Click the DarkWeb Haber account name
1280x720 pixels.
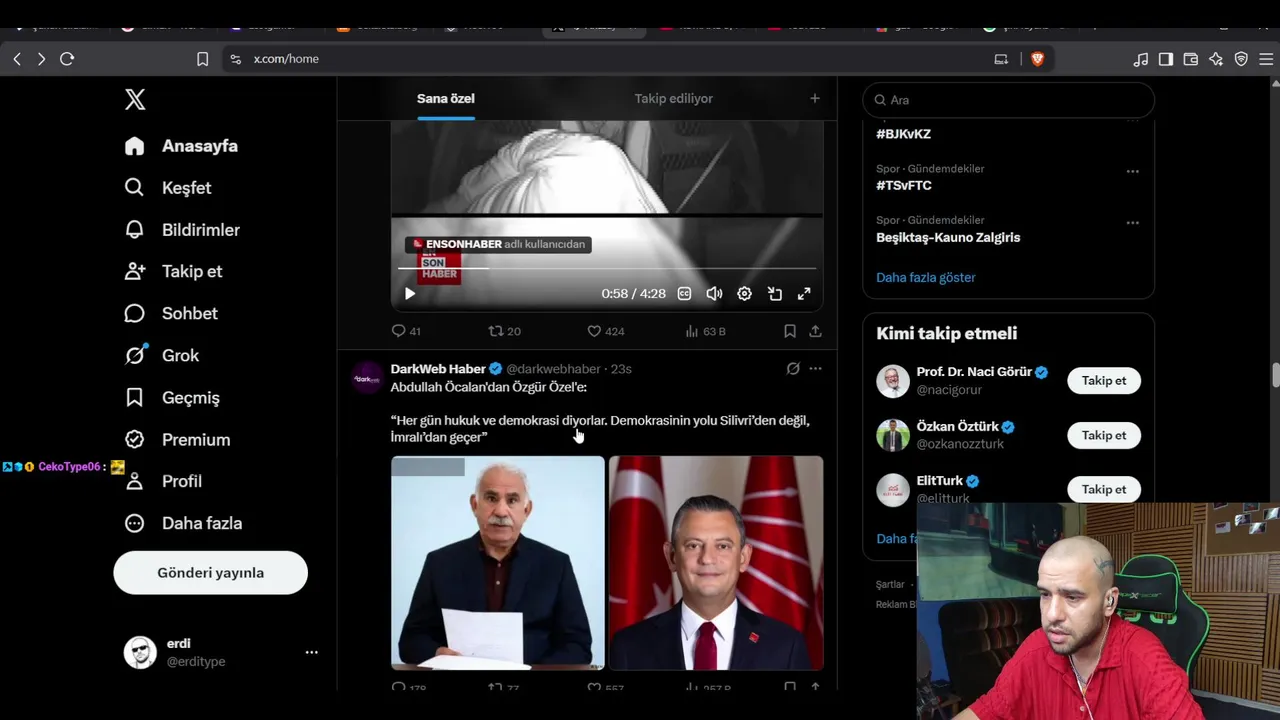438,369
